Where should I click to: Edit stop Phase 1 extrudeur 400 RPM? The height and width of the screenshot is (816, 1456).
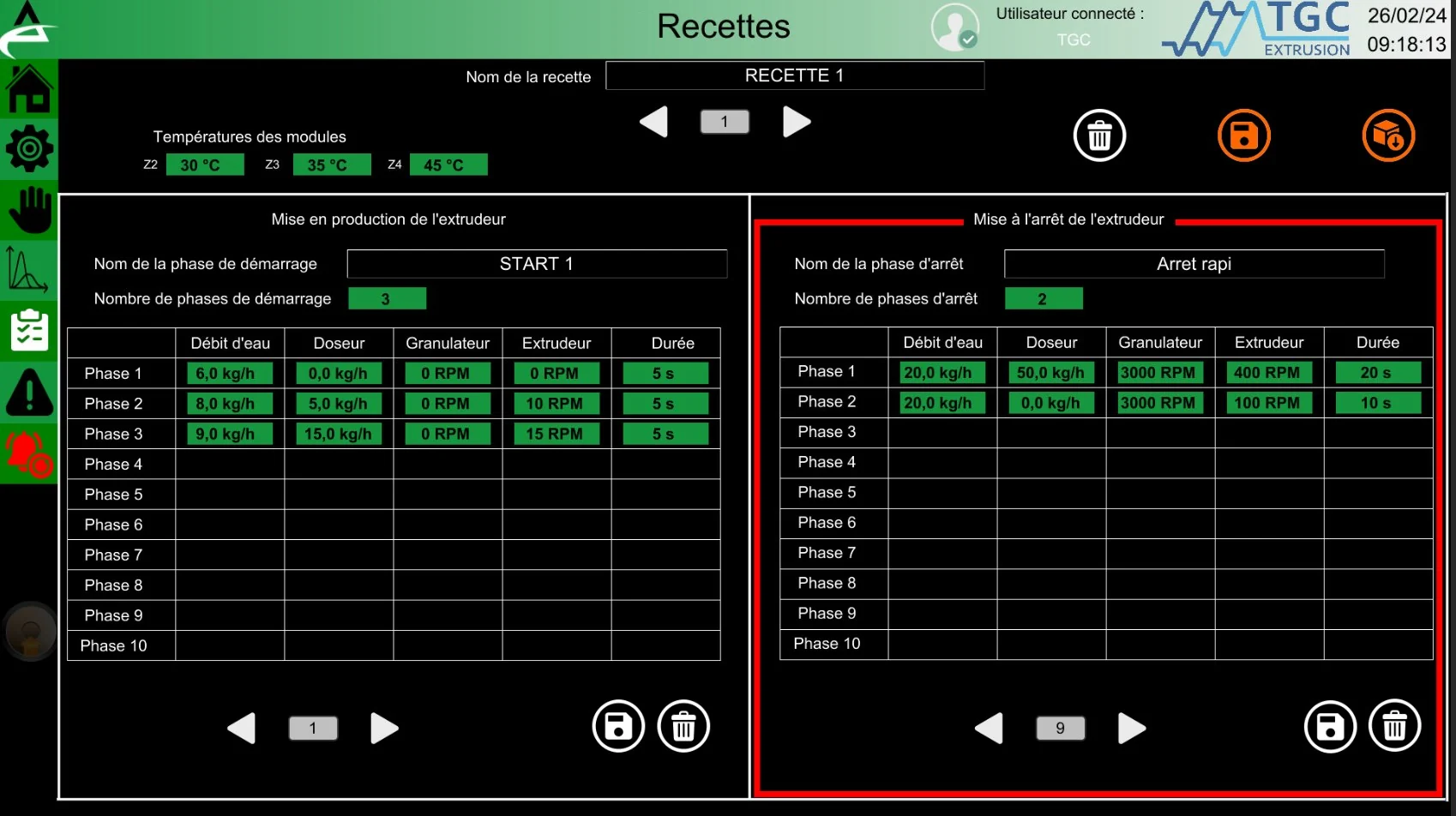coord(1270,372)
